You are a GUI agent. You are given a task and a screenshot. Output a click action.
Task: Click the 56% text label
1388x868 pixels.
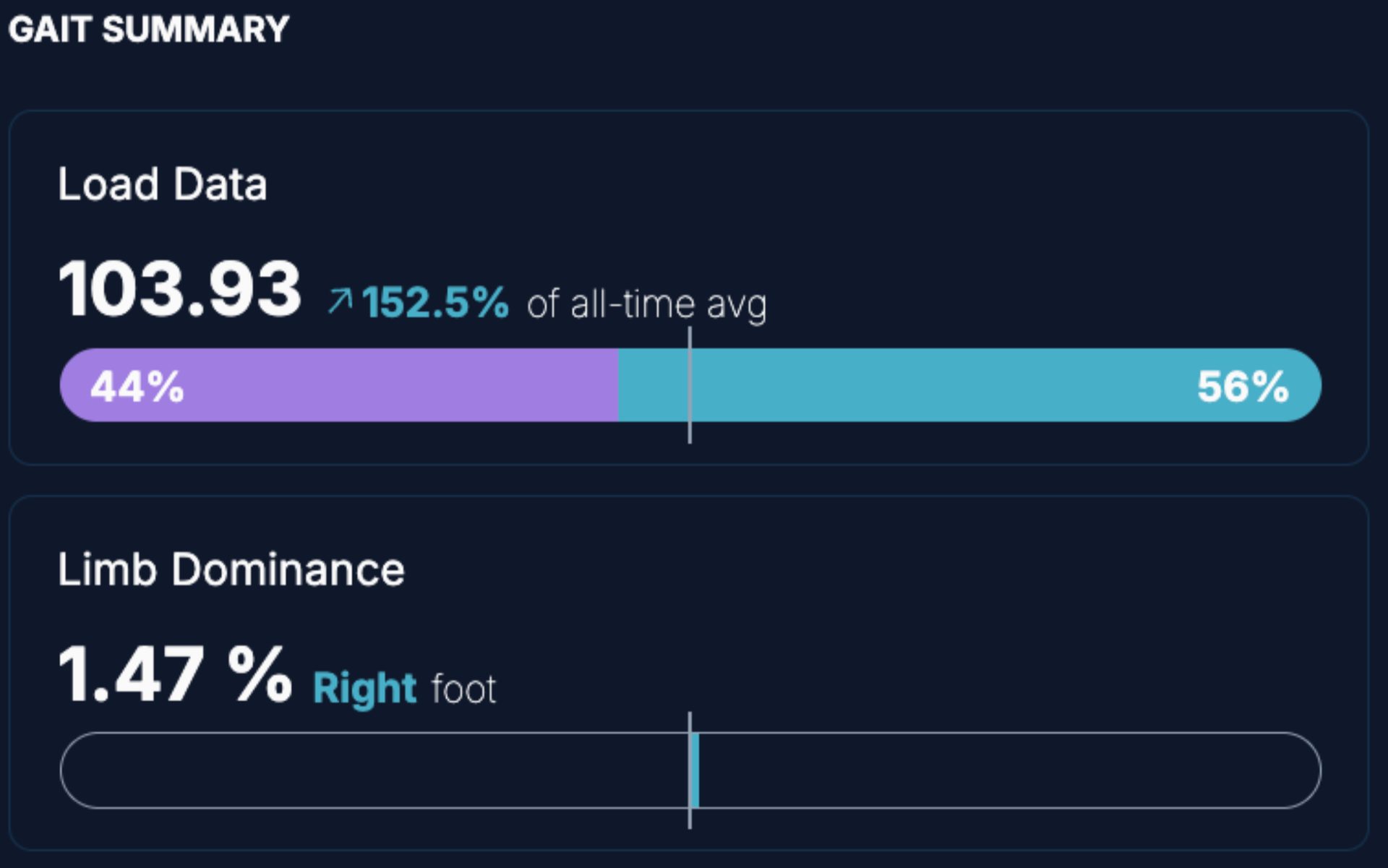pos(1243,387)
